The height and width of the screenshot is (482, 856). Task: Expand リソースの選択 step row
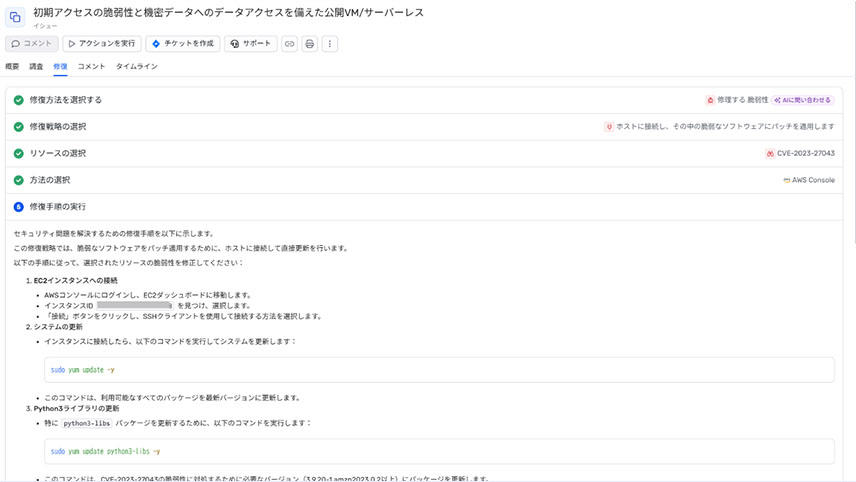point(424,153)
